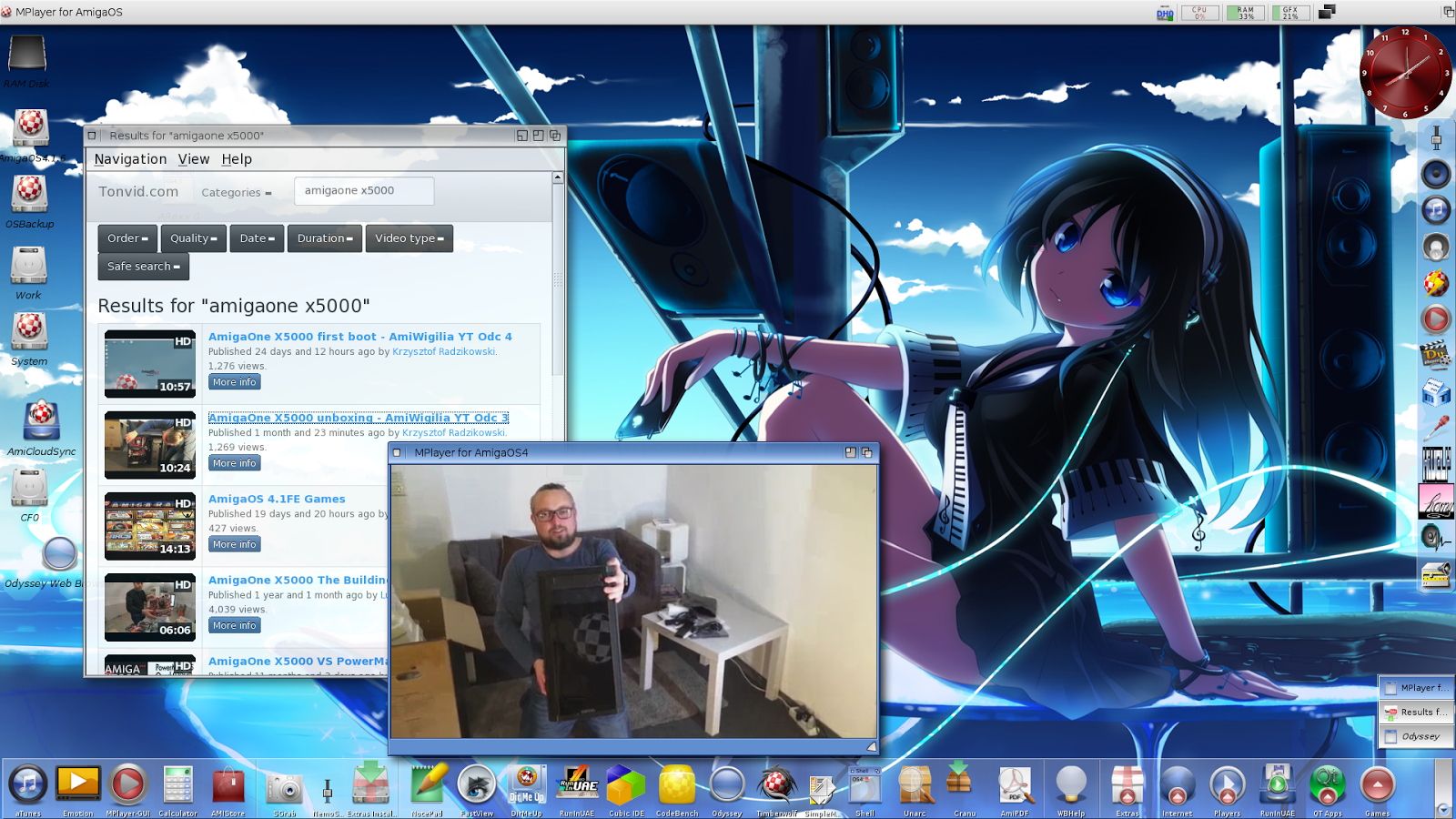Viewport: 1456px width, 819px height.
Task: Click the analog clock widget
Action: [1406, 73]
